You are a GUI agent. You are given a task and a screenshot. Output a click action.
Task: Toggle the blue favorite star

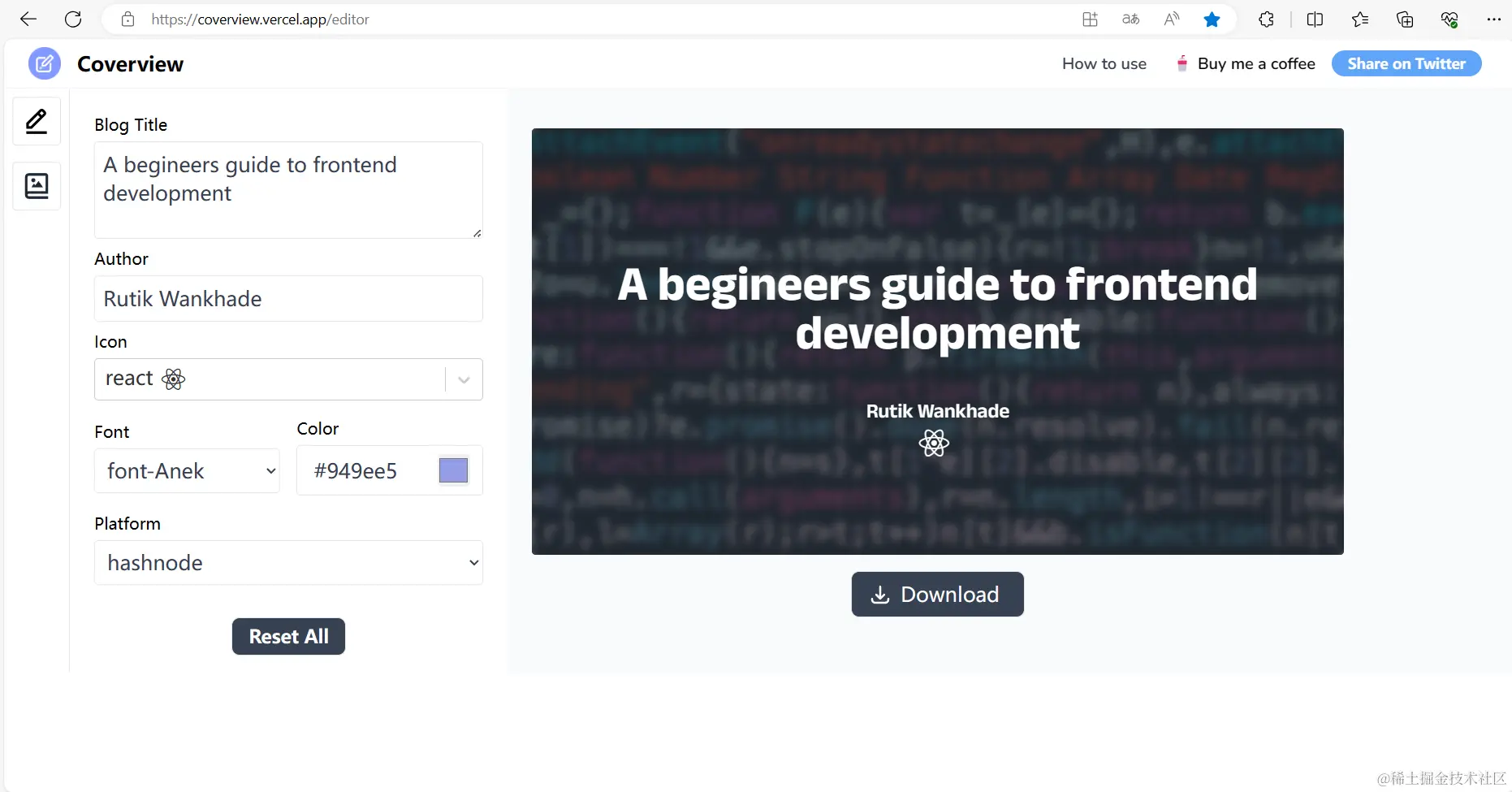1212,19
